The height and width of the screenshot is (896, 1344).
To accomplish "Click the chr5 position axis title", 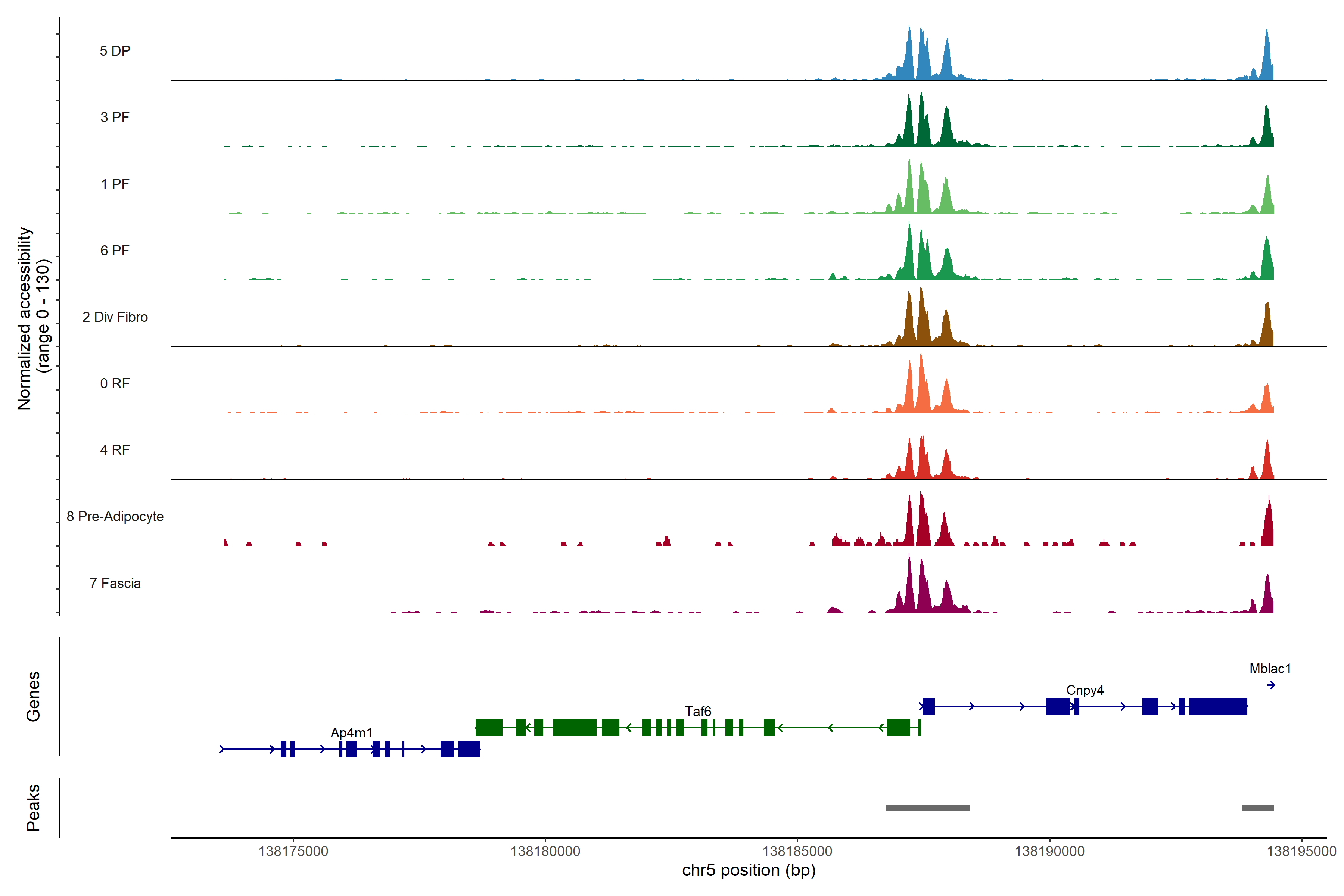I will tap(749, 870).
